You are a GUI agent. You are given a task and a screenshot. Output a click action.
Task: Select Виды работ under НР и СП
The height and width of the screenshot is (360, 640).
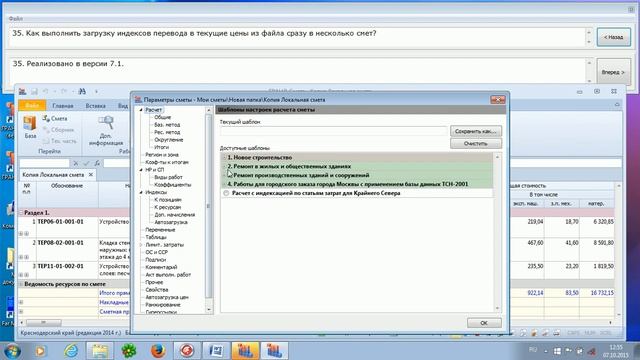pyautogui.click(x=168, y=178)
